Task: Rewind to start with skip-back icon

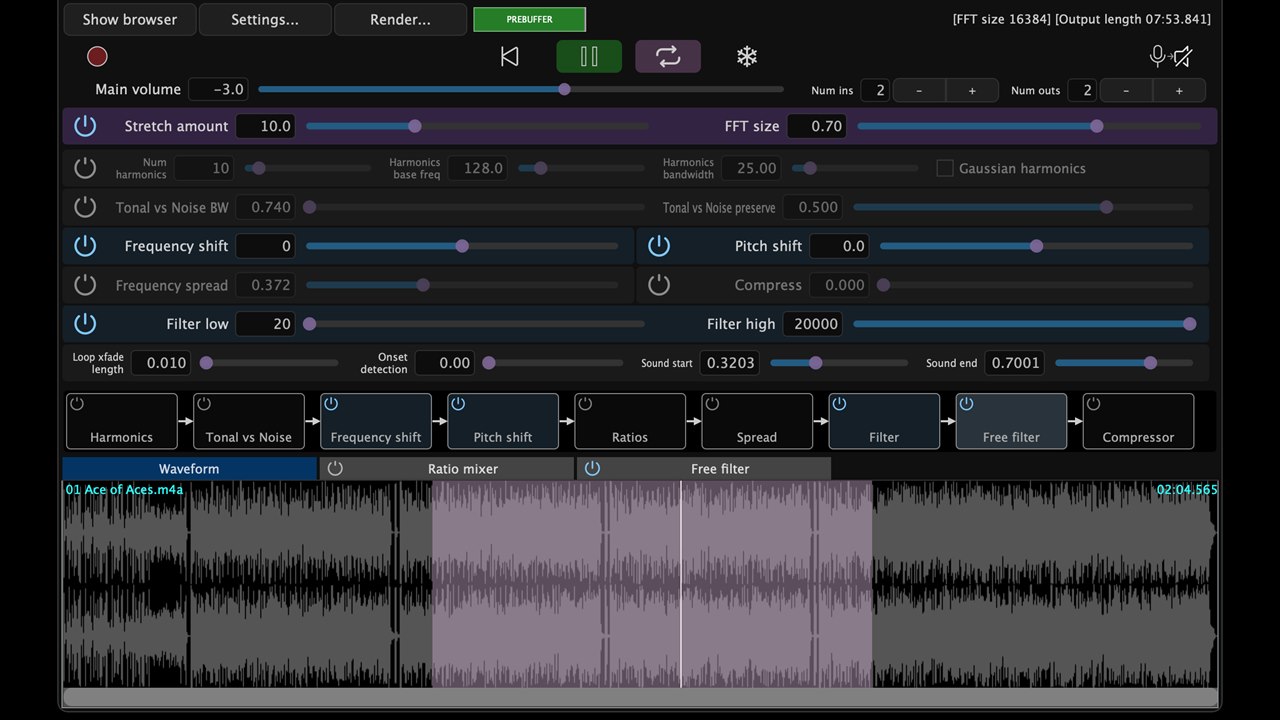Action: [x=509, y=56]
